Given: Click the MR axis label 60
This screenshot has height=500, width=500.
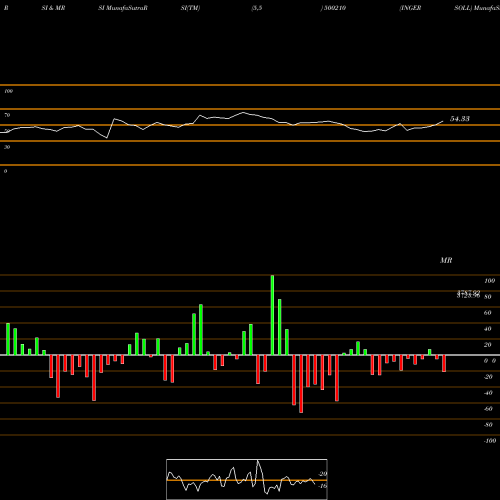Looking at the screenshot, I should point(488,313).
